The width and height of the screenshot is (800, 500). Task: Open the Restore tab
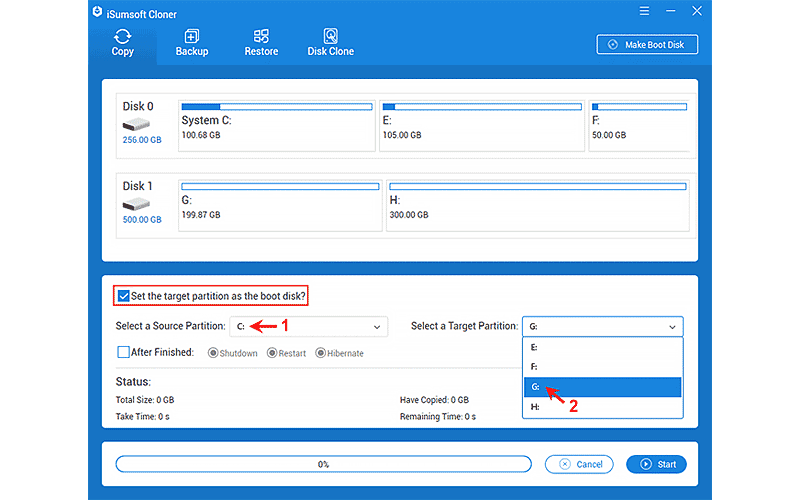tap(261, 43)
